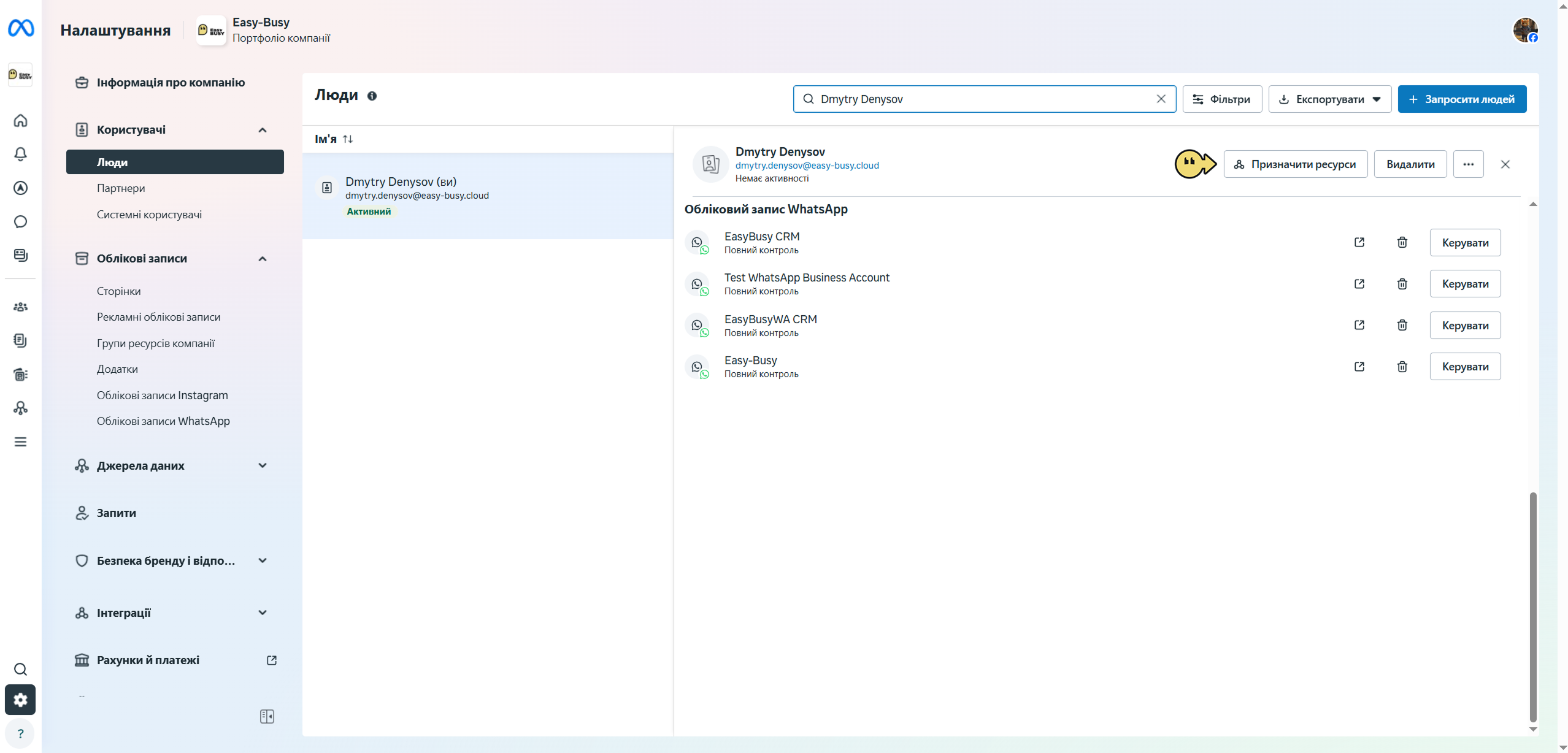1568x753 pixels.
Task: Click Призначити ресурси button
Action: coord(1296,164)
